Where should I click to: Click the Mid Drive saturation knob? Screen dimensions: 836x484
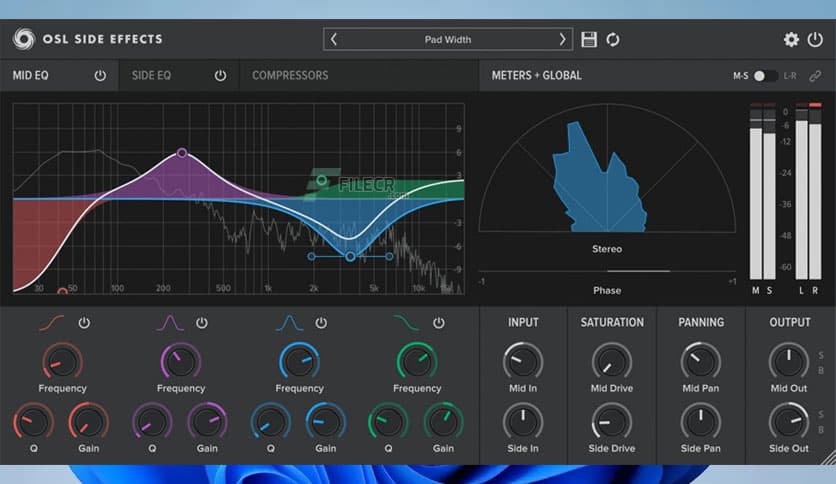pos(612,362)
